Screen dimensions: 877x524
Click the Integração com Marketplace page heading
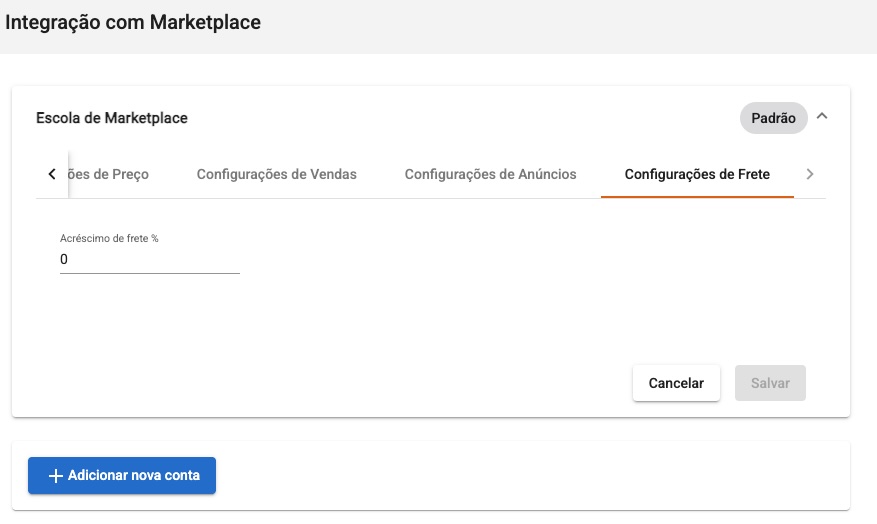[x=133, y=22]
